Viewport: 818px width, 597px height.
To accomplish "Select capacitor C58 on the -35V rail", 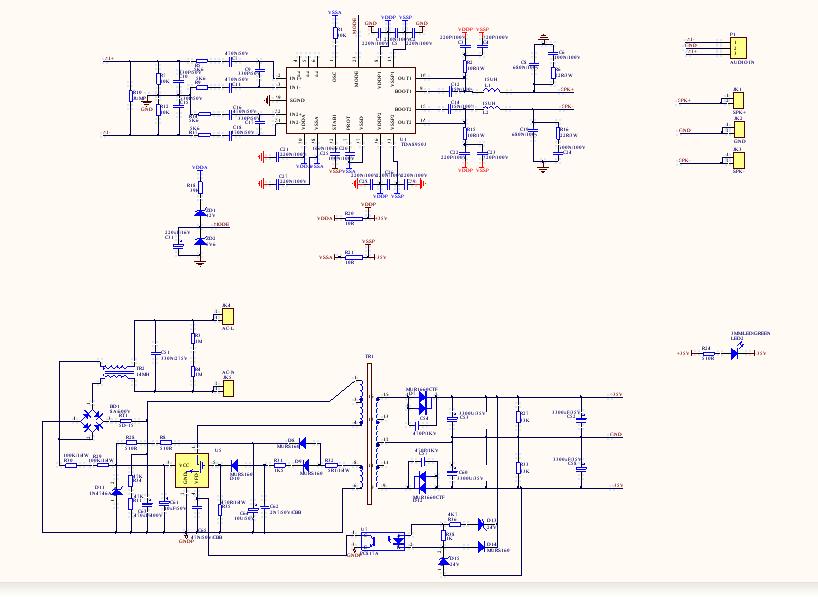I will point(581,469).
